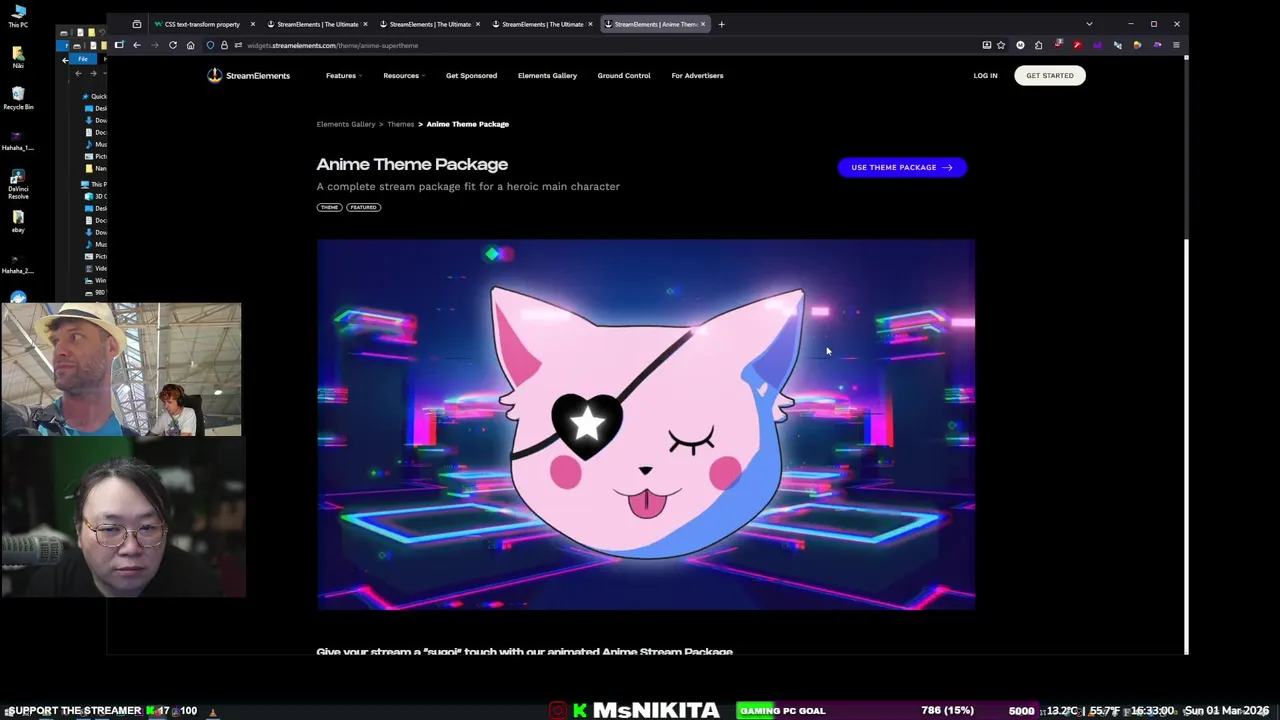Open This PC desktop icon

(18, 16)
